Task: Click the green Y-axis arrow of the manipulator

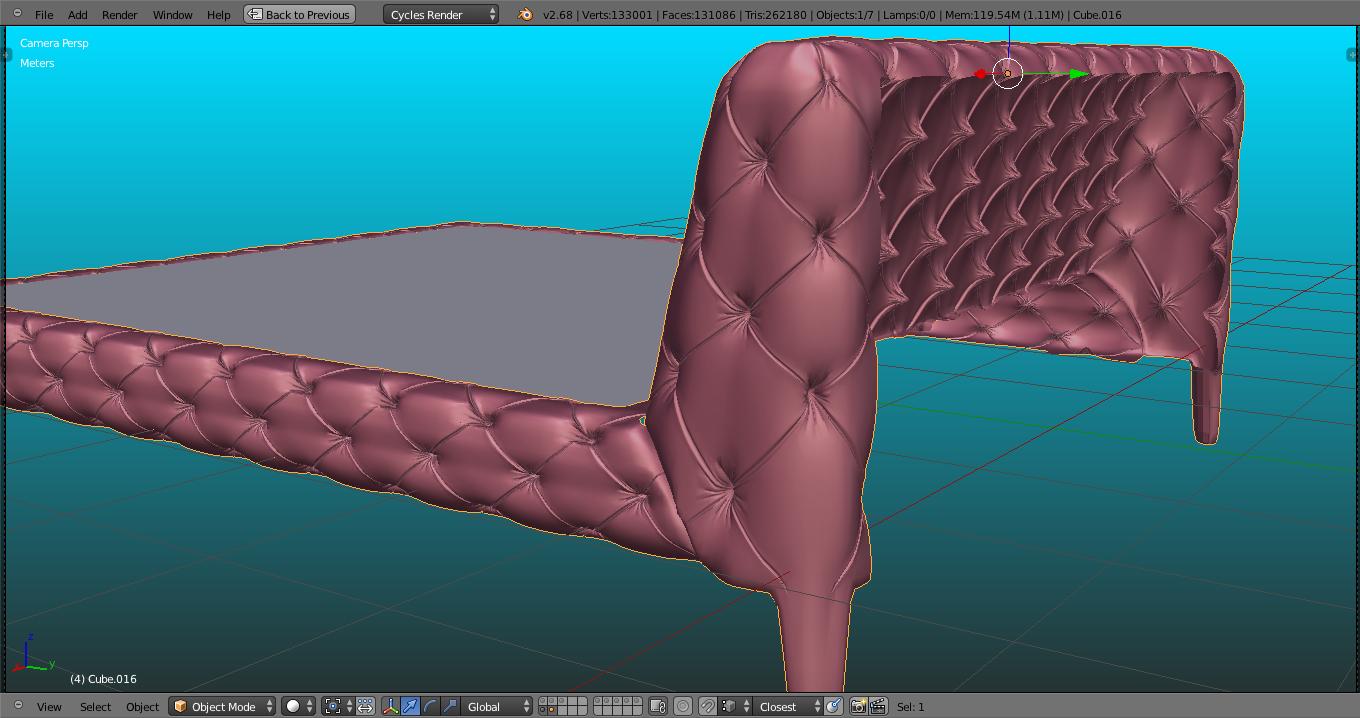Action: coord(1077,74)
